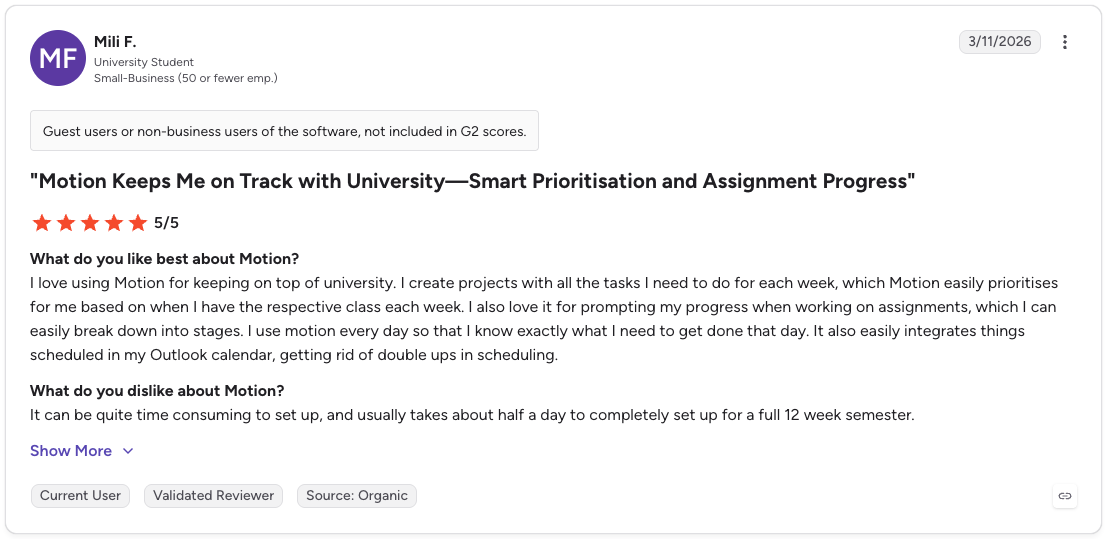The height and width of the screenshot is (539, 1107).
Task: Click the chevron beside Show More
Action: pos(128,451)
